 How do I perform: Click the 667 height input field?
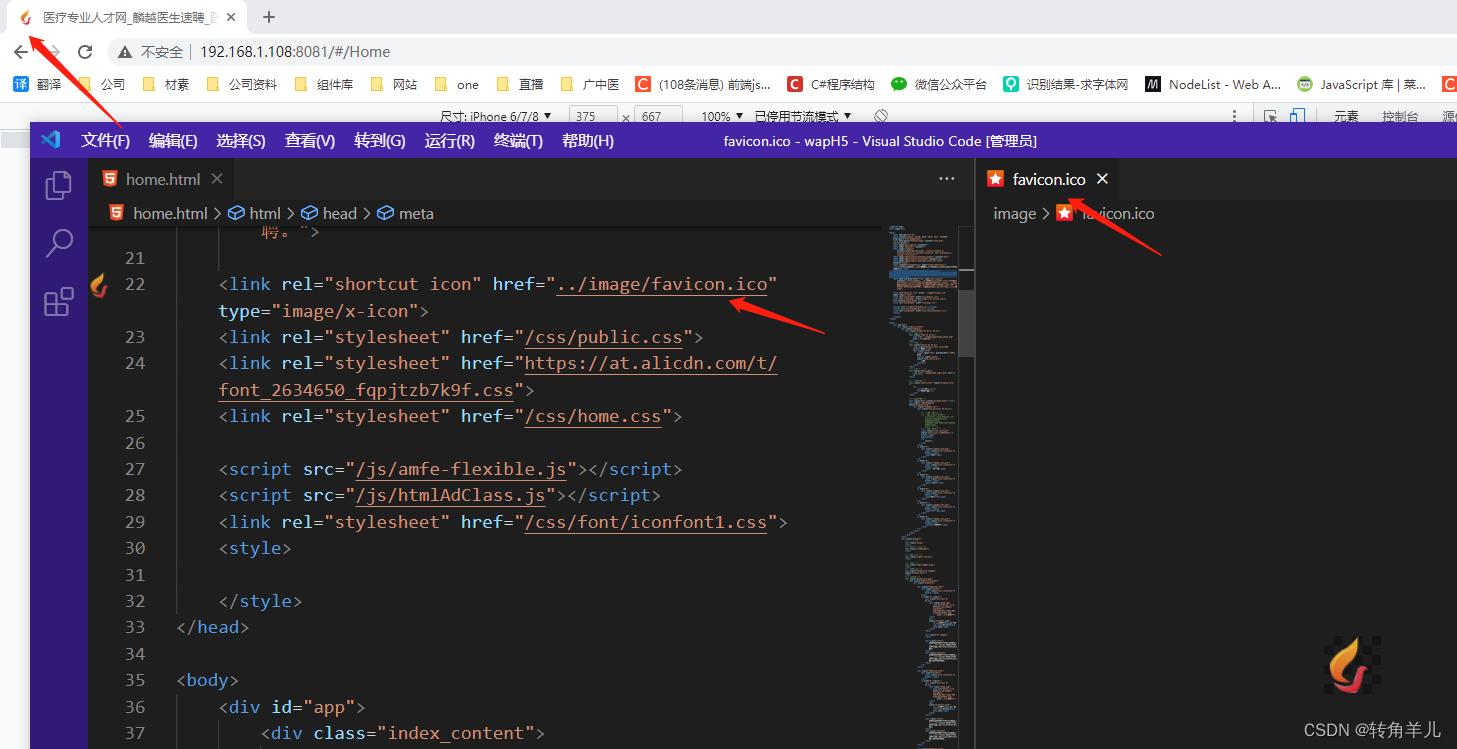pyautogui.click(x=658, y=117)
